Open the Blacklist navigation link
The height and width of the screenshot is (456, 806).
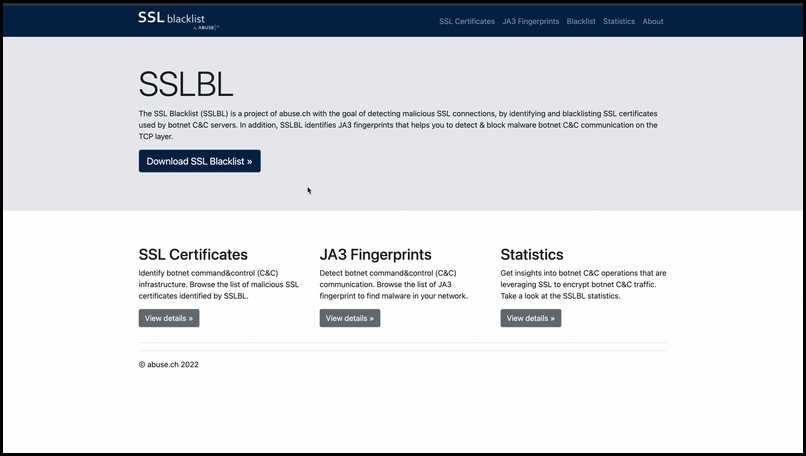[x=580, y=21]
